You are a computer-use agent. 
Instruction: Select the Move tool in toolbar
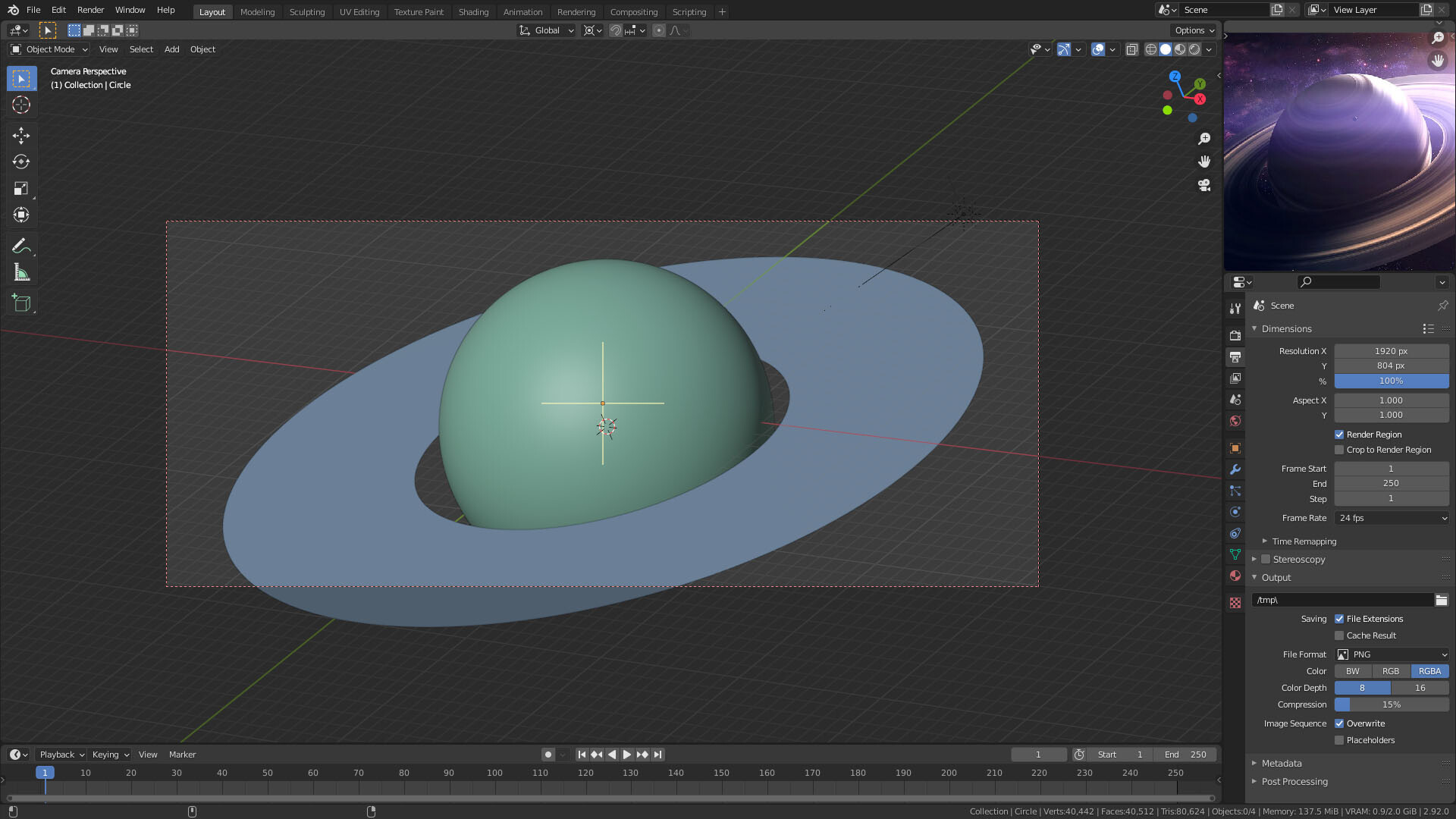click(x=21, y=135)
